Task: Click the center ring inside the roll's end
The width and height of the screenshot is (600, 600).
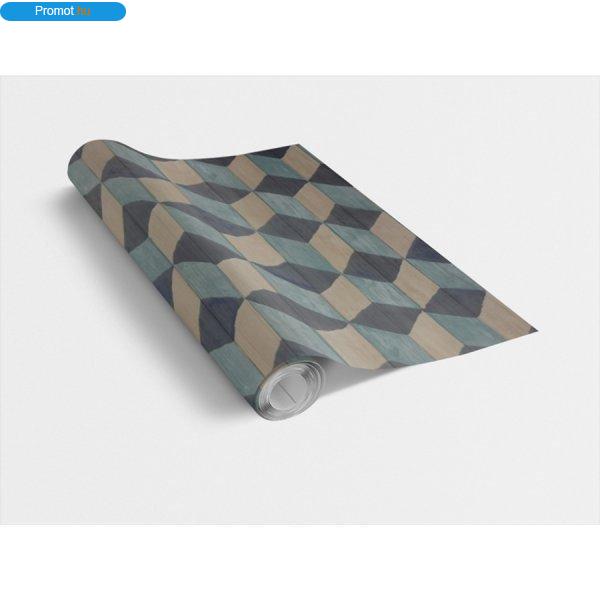Action: click(x=290, y=390)
